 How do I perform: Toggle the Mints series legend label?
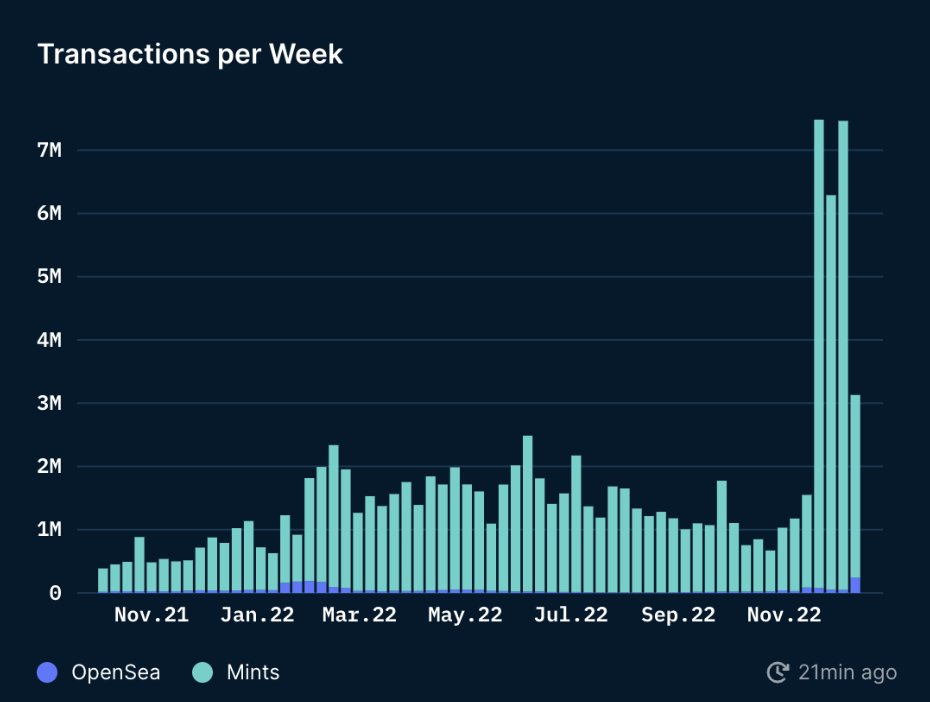(x=253, y=672)
